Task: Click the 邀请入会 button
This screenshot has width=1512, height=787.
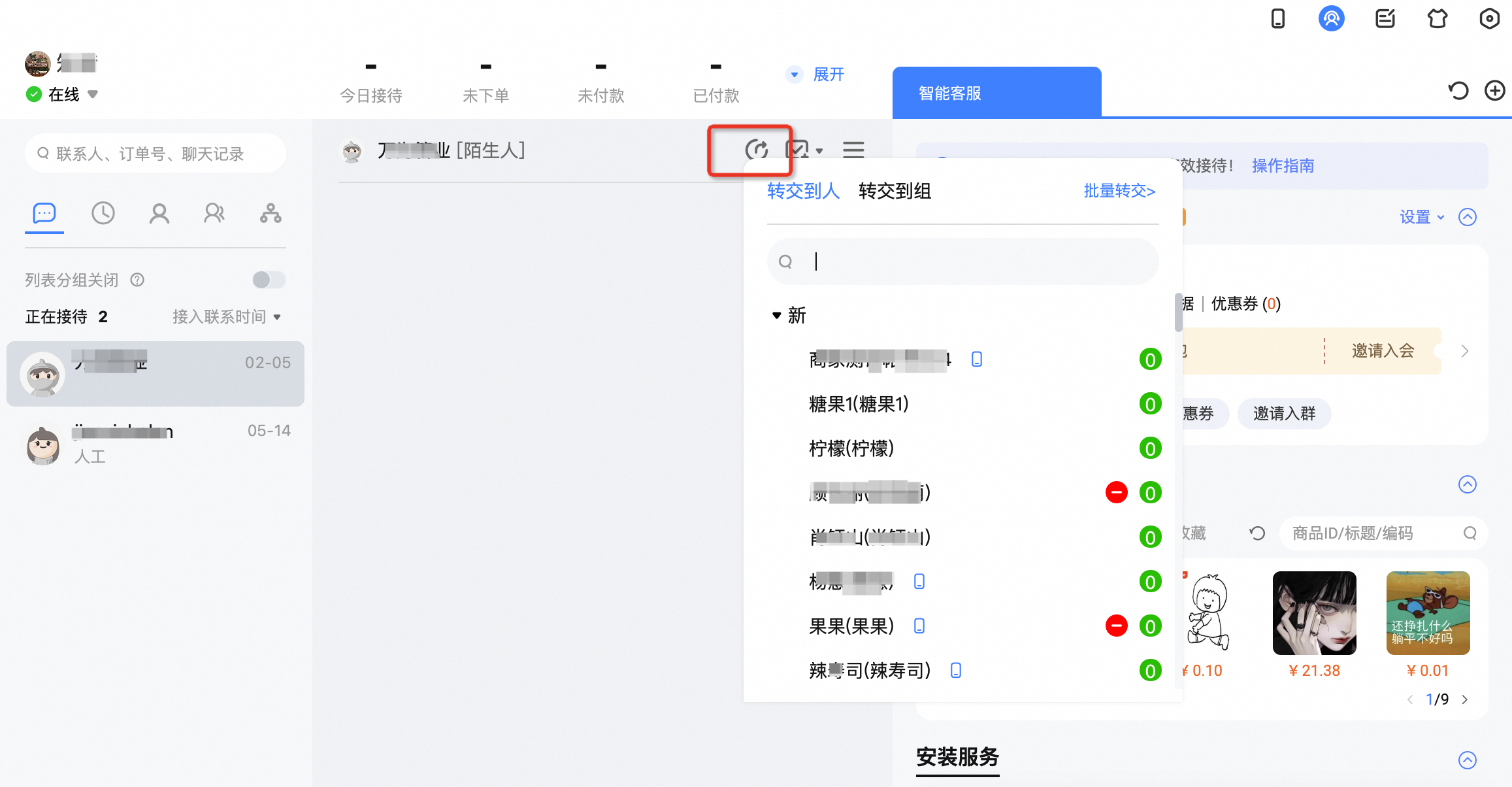Action: coord(1383,351)
